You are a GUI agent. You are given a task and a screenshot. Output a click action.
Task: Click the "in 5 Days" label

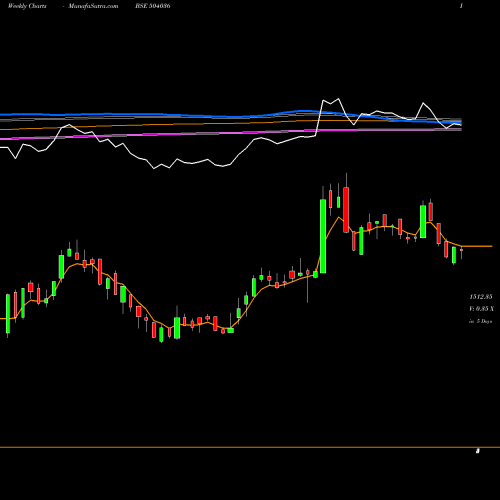coord(480,321)
